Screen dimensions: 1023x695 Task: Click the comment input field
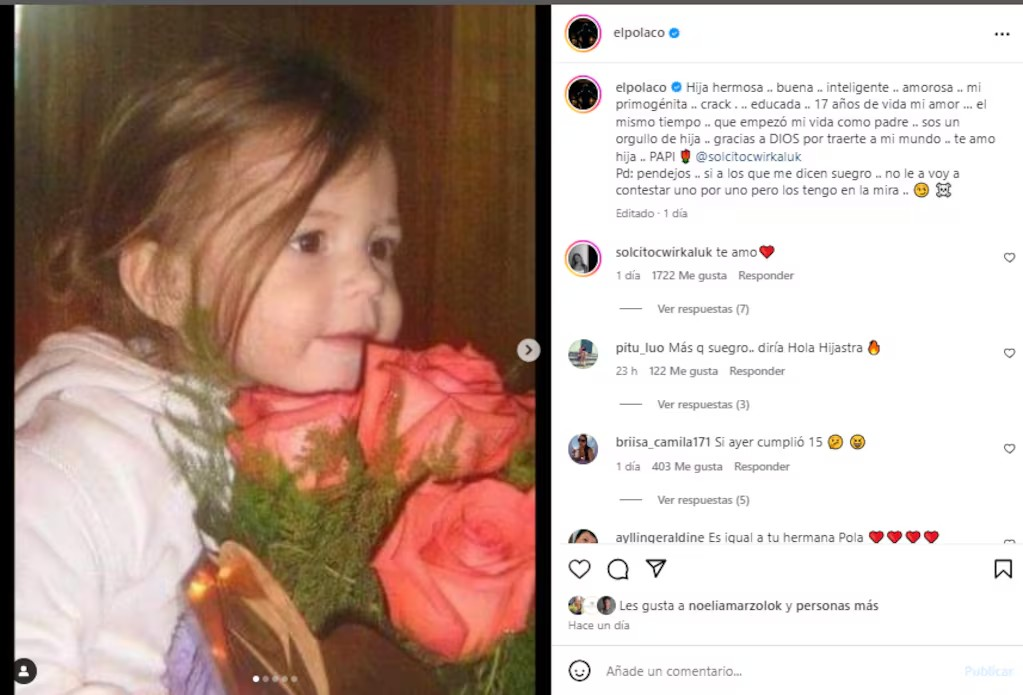(x=770, y=671)
